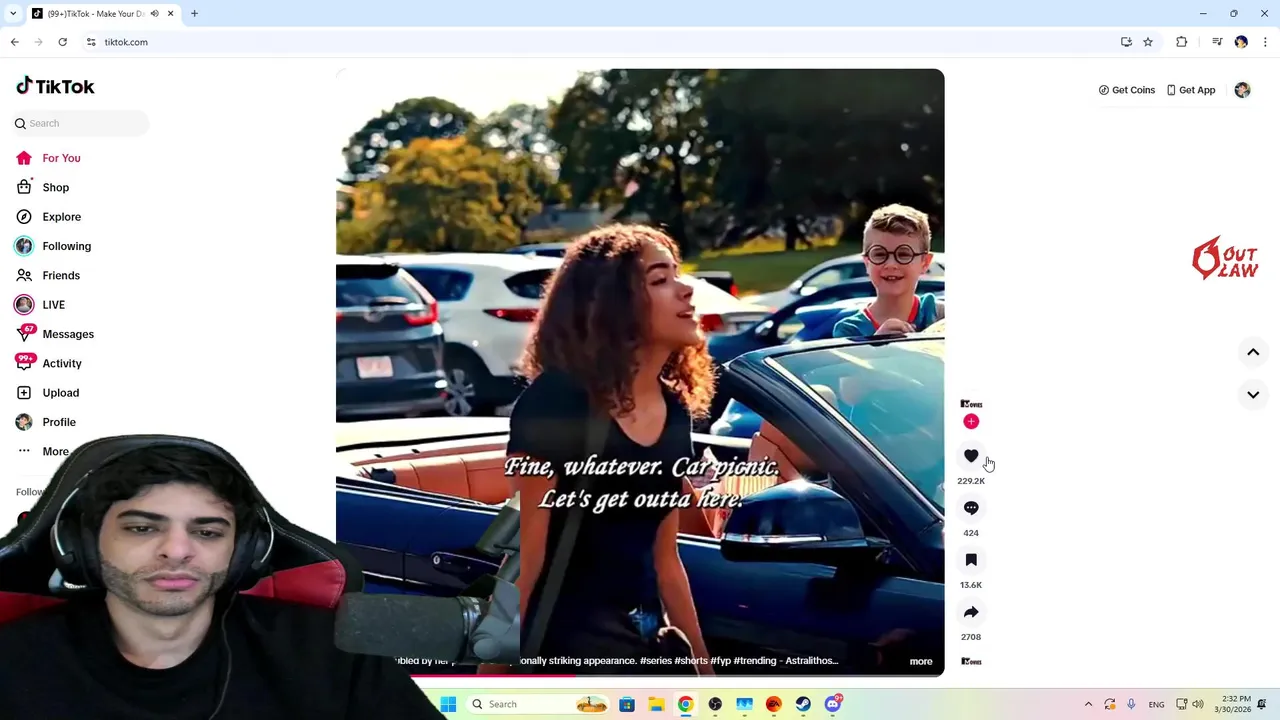View site information icon in address bar
Viewport: 1280px width, 720px height.
[x=91, y=42]
